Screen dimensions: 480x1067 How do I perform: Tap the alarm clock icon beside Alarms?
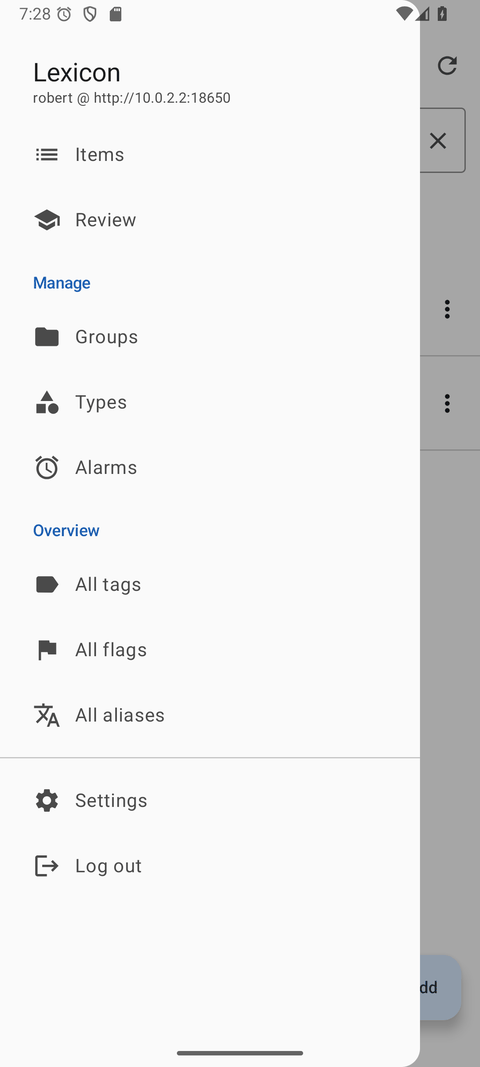tap(47, 467)
